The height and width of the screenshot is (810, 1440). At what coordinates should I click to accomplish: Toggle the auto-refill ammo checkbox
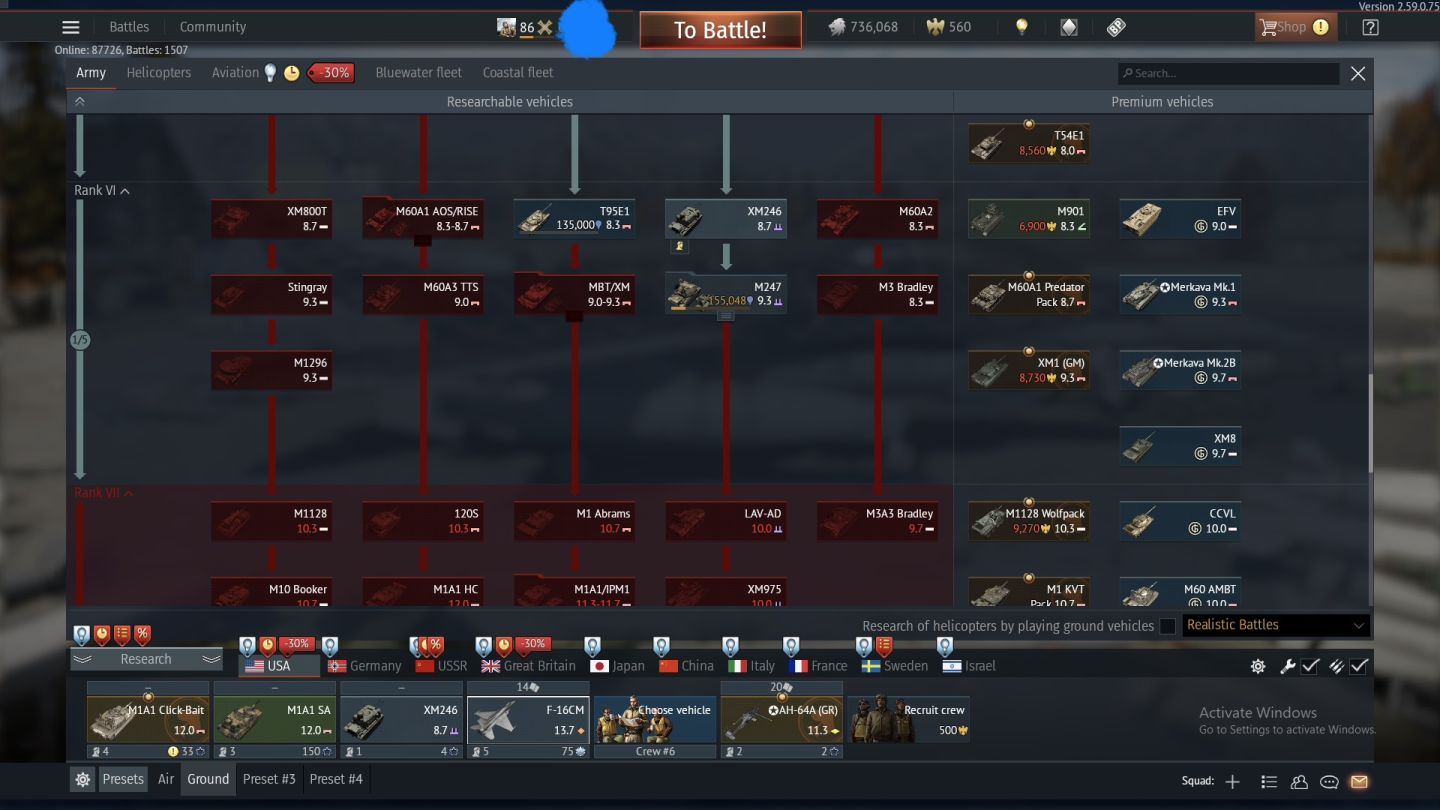[1359, 666]
